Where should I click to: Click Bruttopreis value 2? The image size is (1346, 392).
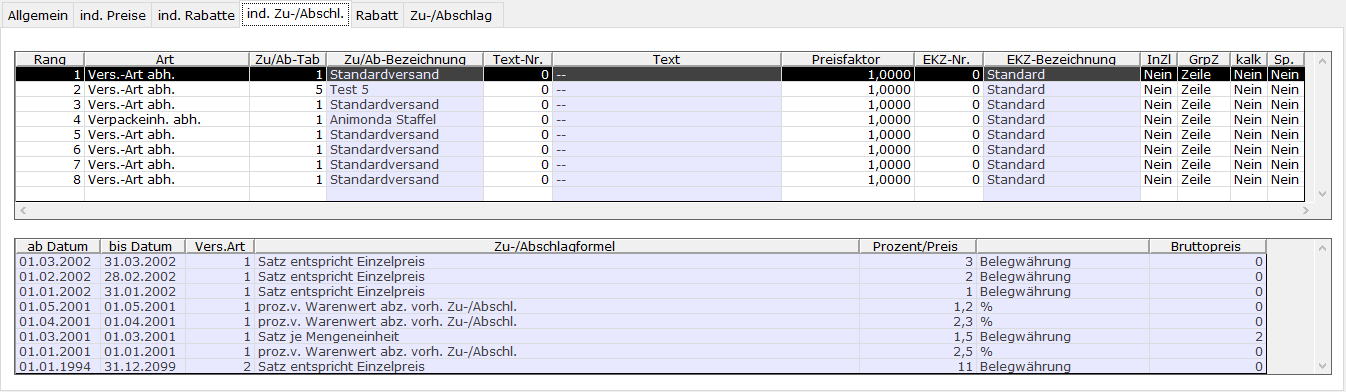point(1206,336)
